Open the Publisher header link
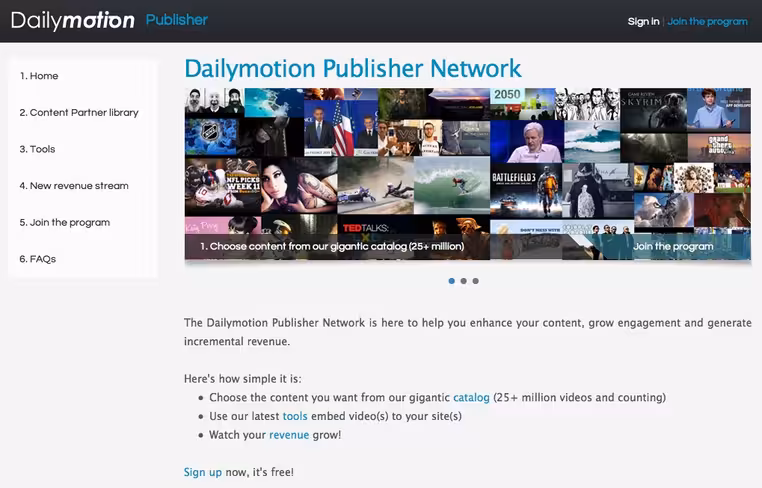762x488 pixels. coord(176,20)
